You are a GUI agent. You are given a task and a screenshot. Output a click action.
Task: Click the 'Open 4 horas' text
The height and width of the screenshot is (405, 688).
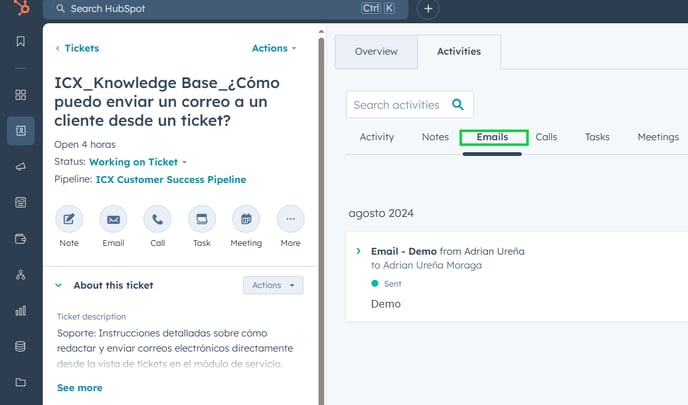85,144
